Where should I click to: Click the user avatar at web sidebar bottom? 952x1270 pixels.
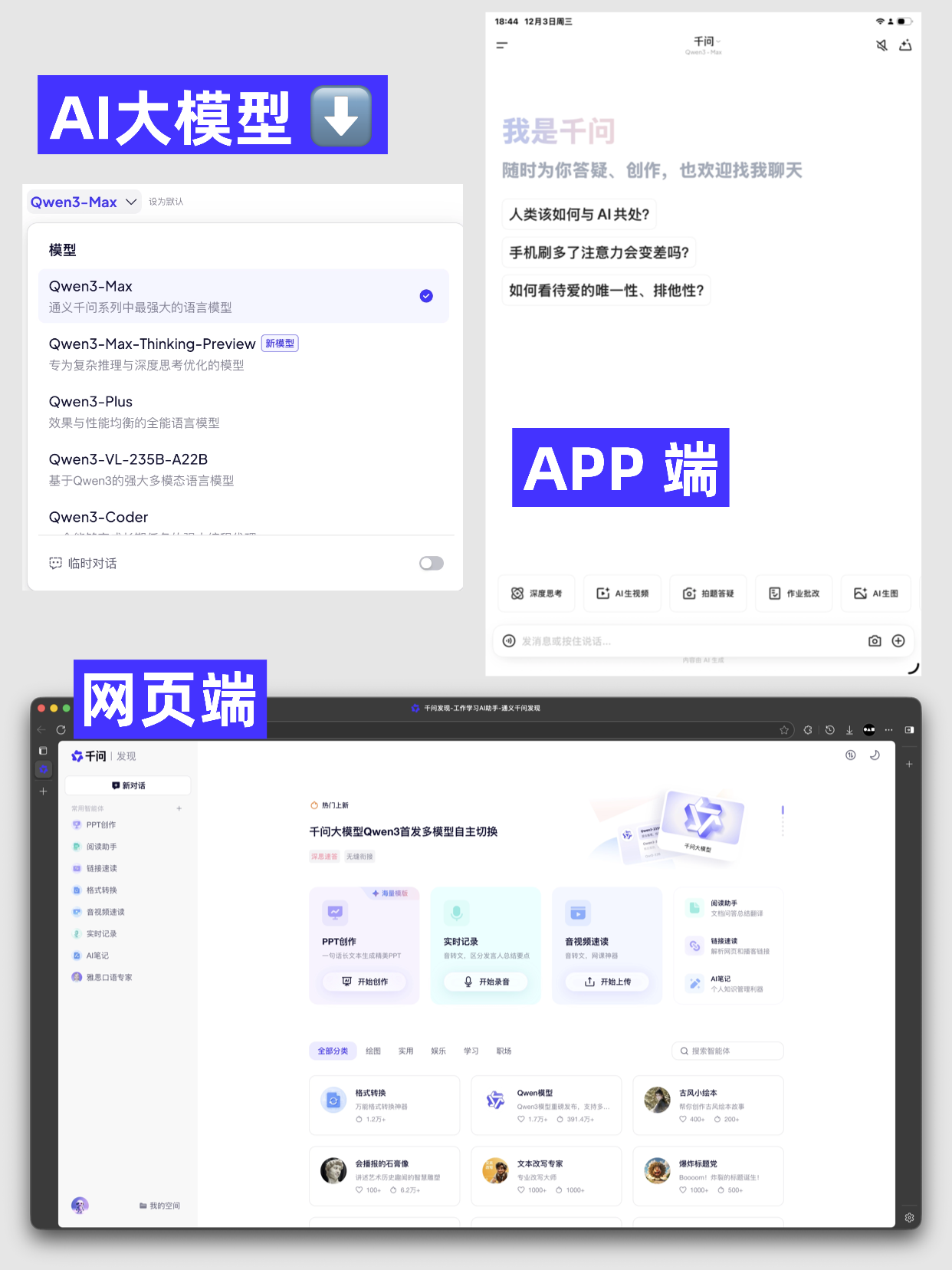coord(80,1206)
